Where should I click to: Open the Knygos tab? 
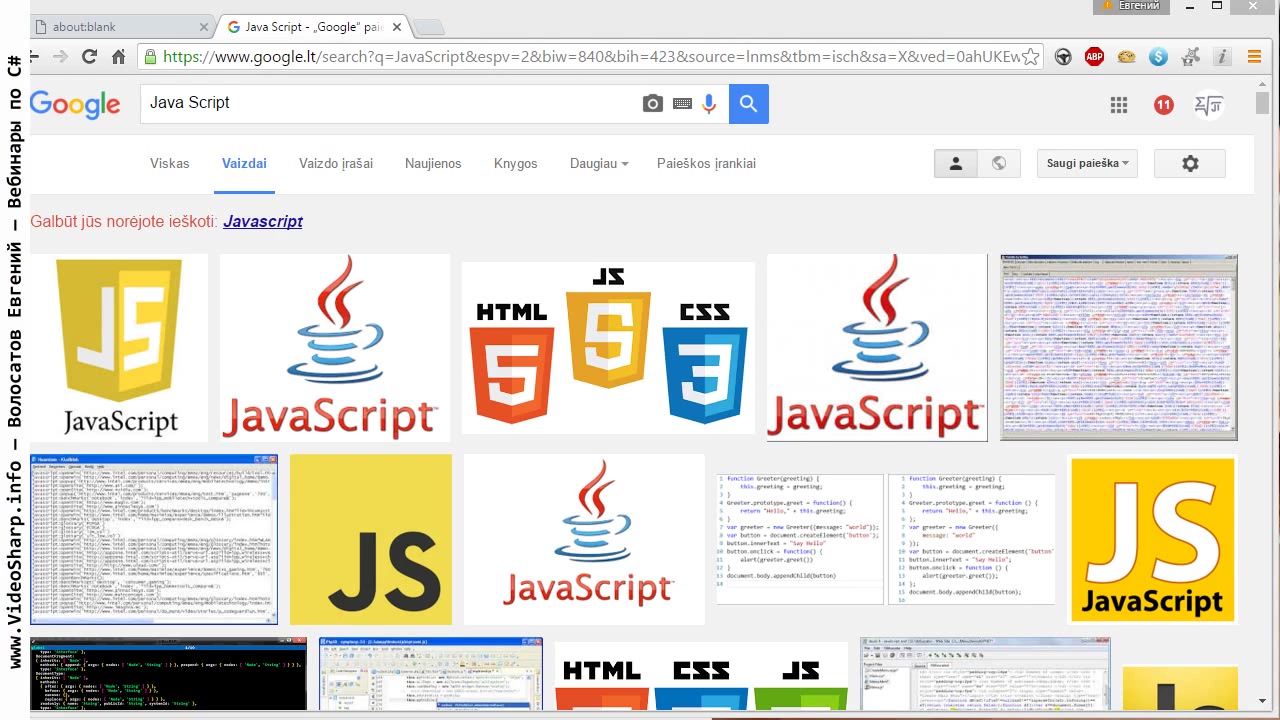pos(516,163)
